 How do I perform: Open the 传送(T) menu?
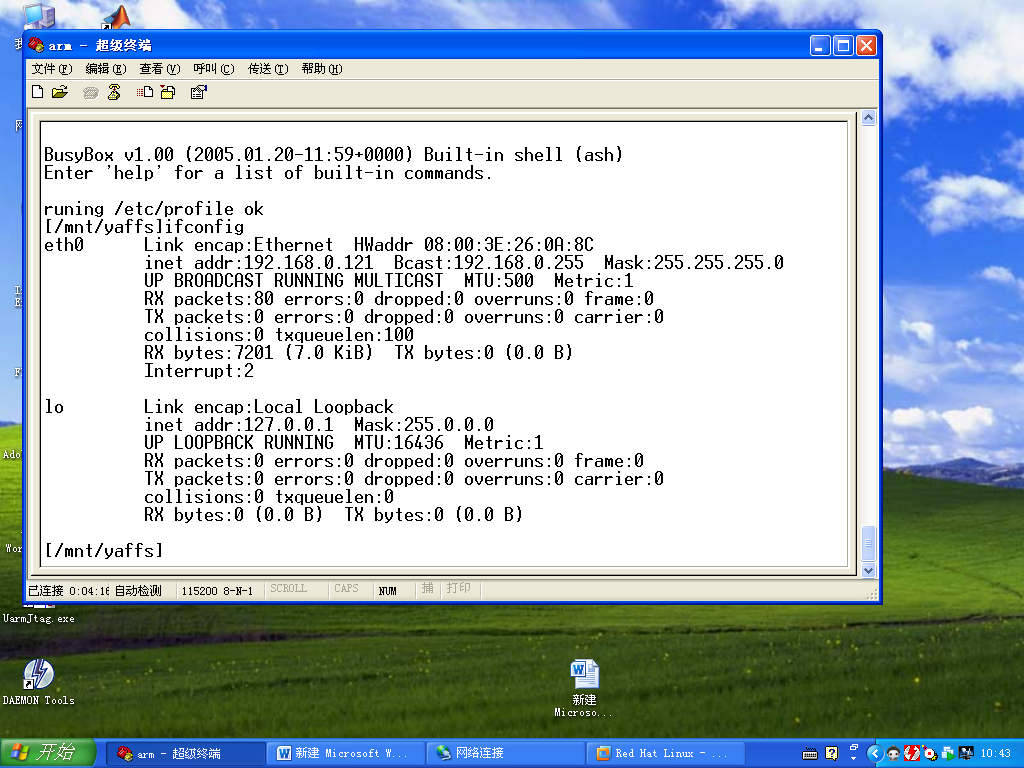(x=268, y=69)
